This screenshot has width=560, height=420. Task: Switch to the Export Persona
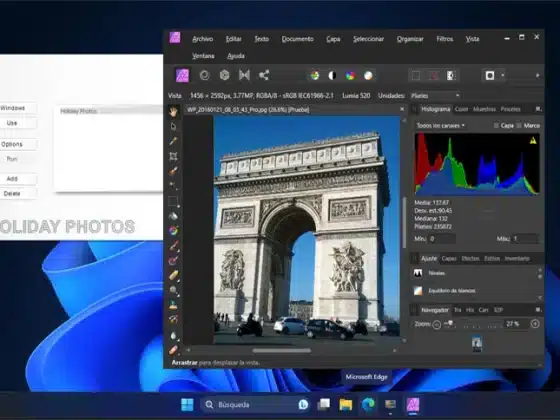264,75
